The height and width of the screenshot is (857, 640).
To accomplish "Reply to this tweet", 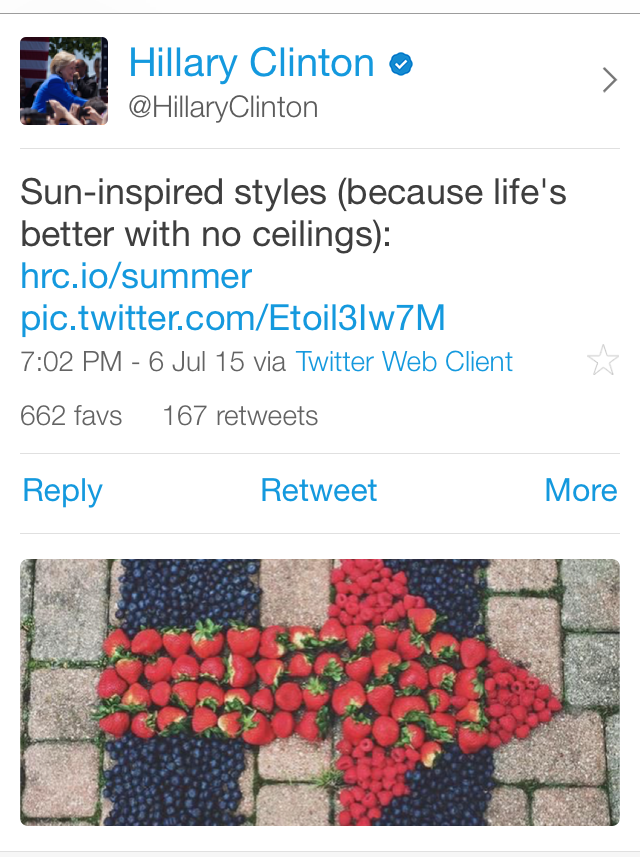I will (x=62, y=490).
